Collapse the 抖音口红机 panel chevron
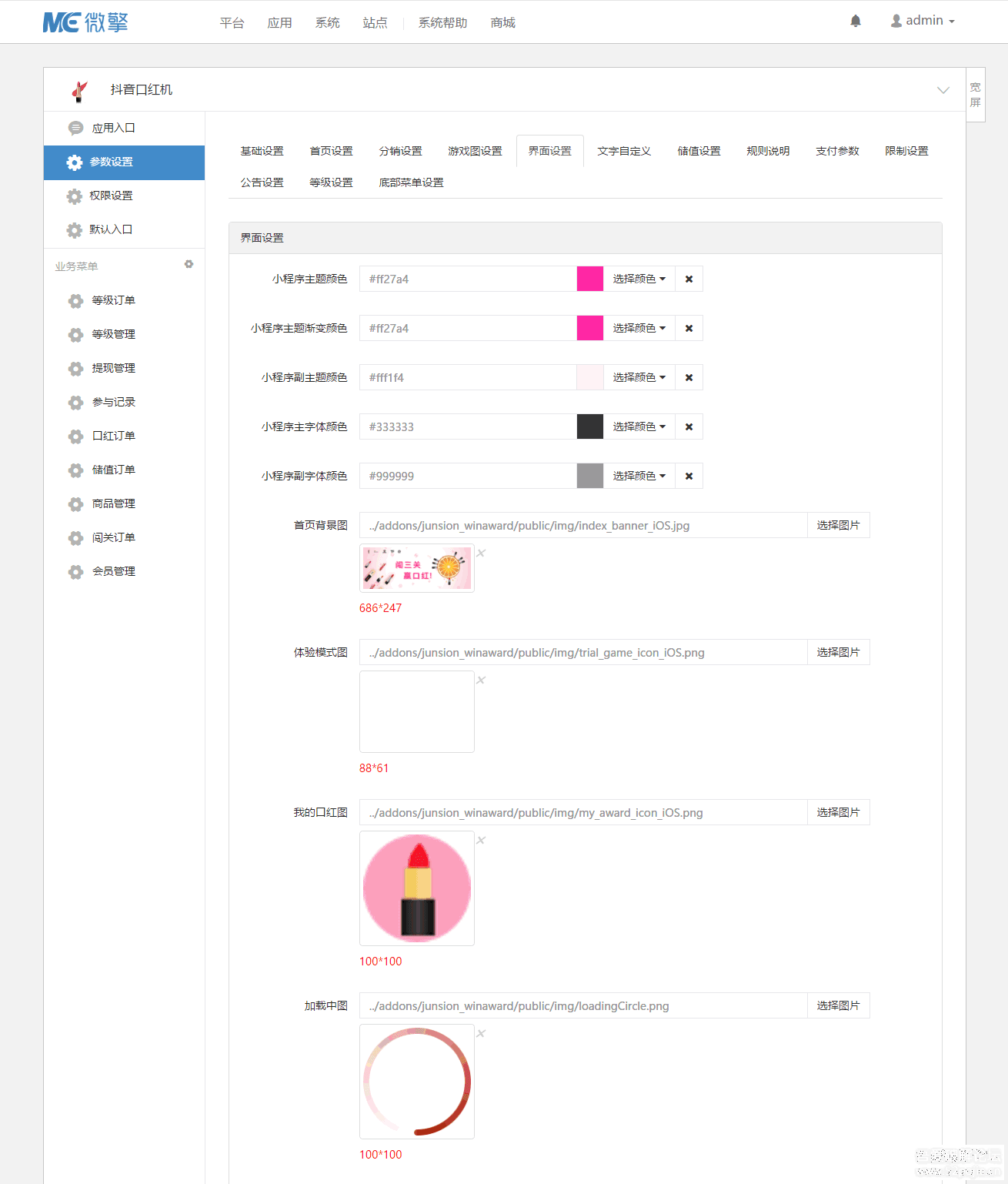 [x=943, y=90]
